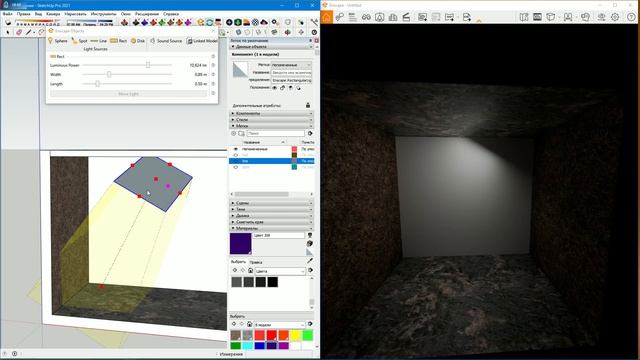This screenshot has width=640, height=360.
Task: Open Enscape view management list icon
Action: [x=353, y=17]
